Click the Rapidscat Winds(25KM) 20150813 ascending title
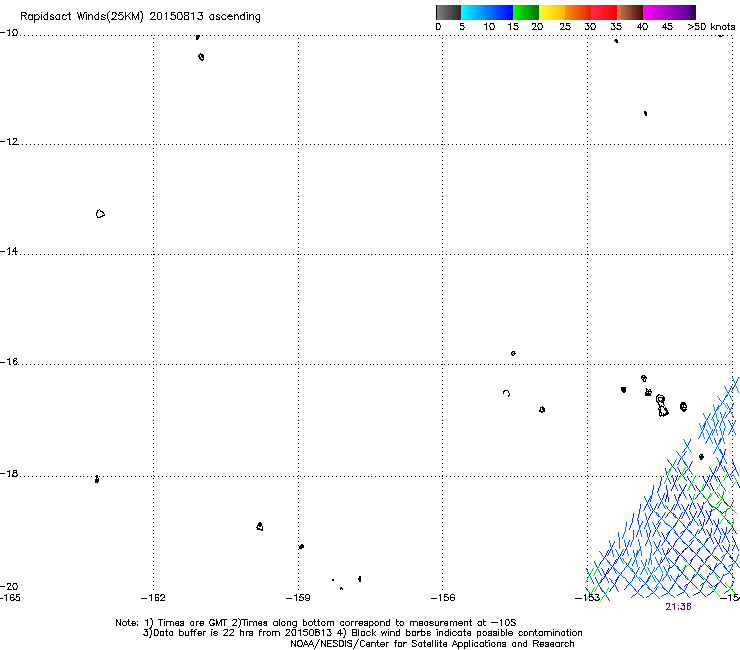 pos(140,17)
